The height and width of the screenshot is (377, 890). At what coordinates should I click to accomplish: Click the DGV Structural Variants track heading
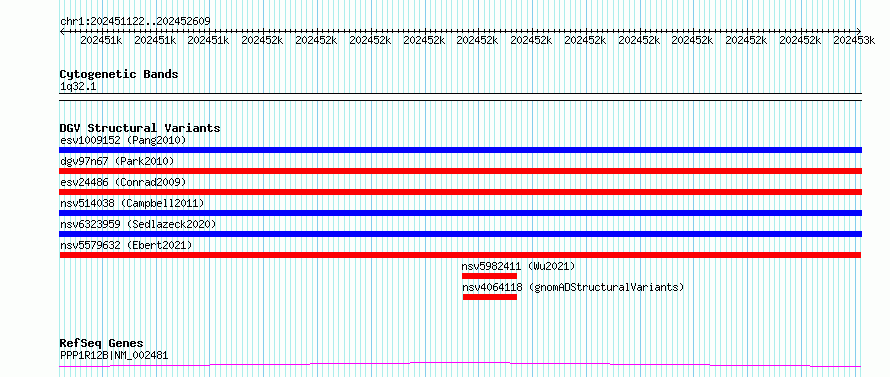tap(140, 128)
